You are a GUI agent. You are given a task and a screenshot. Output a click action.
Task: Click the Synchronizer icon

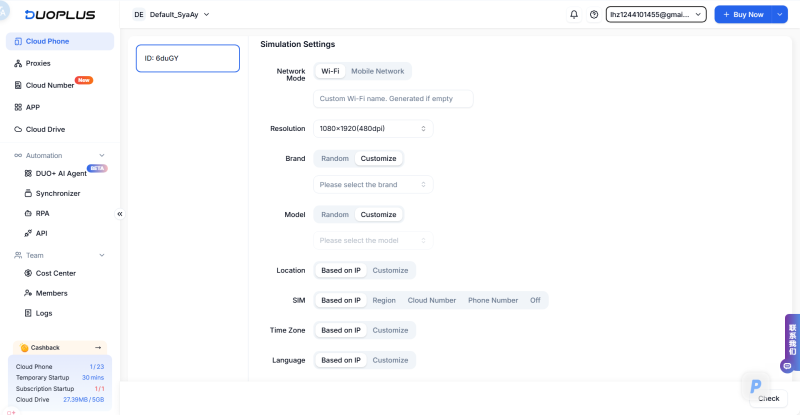click(x=28, y=193)
